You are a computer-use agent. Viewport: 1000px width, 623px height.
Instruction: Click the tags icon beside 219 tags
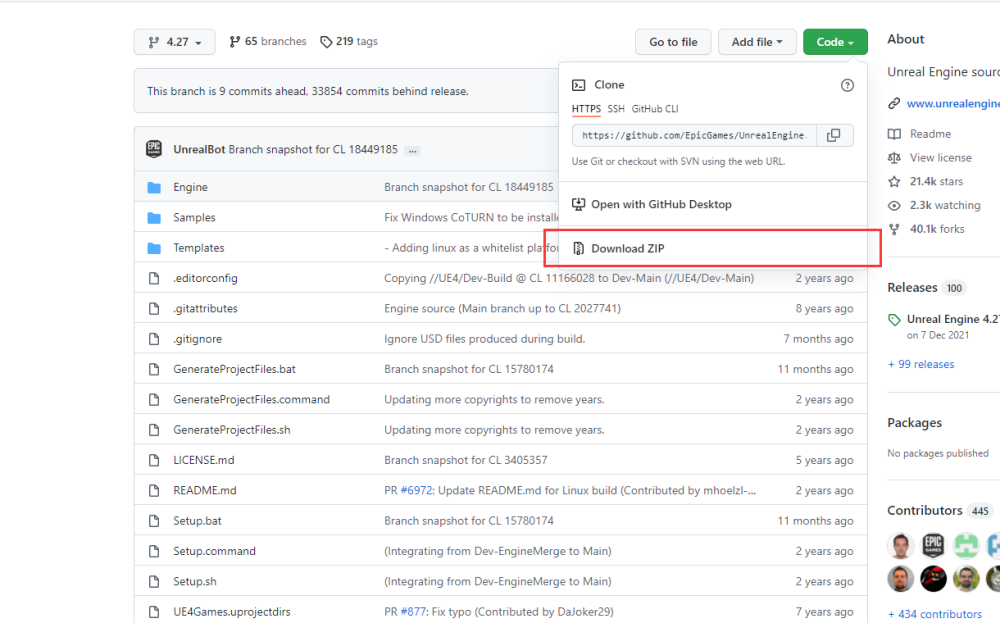(x=326, y=42)
